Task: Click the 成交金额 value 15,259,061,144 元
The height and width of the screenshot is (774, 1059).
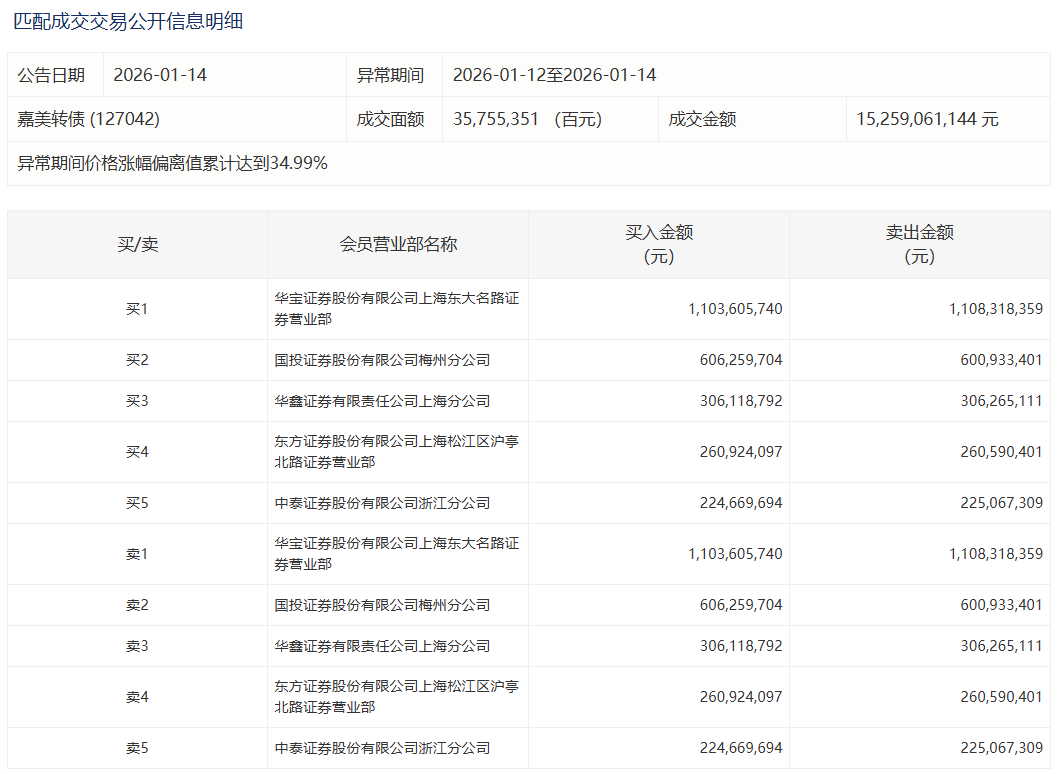Action: [927, 119]
